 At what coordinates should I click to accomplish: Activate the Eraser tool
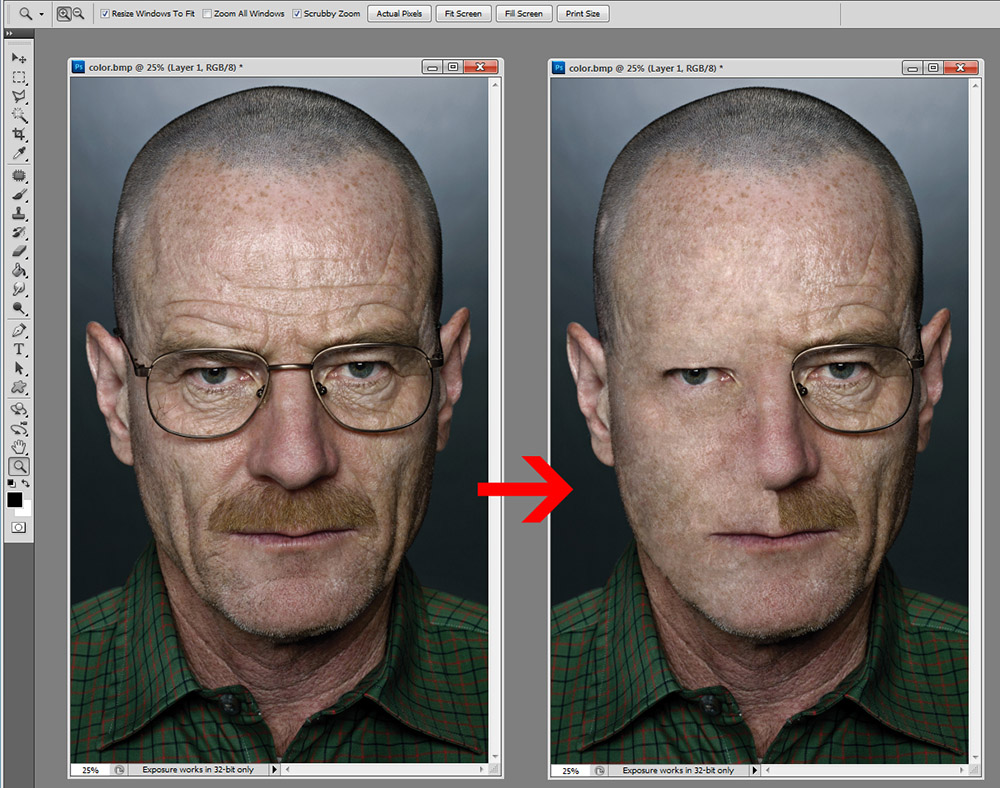coord(19,251)
